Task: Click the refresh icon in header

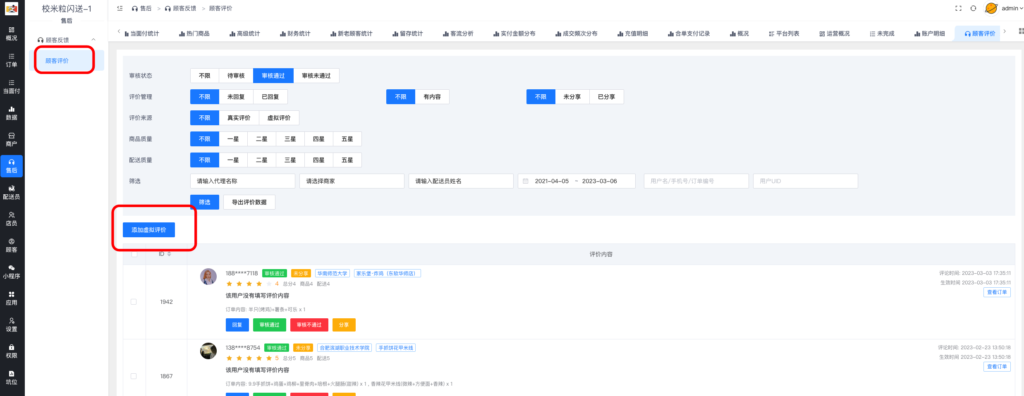Action: (973, 8)
